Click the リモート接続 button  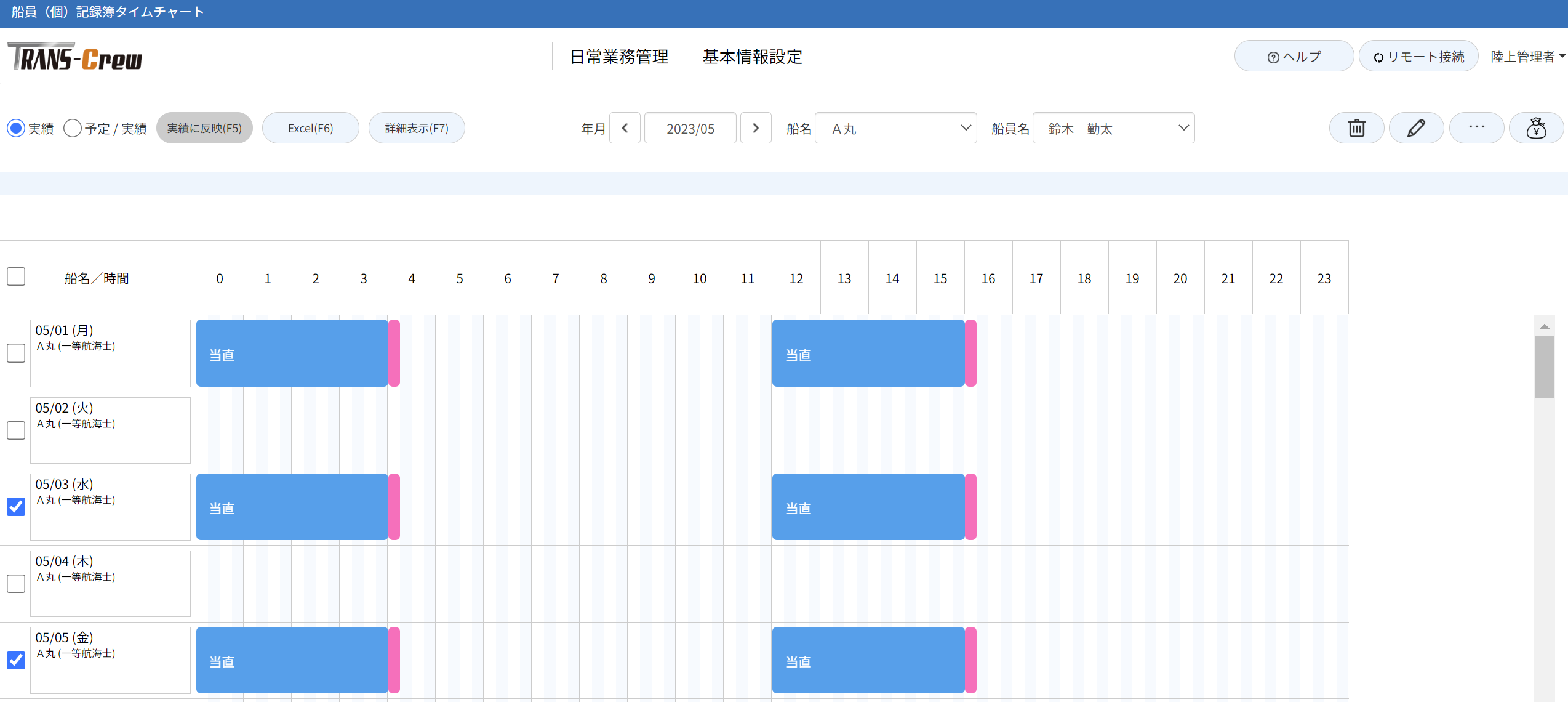[x=1418, y=57]
